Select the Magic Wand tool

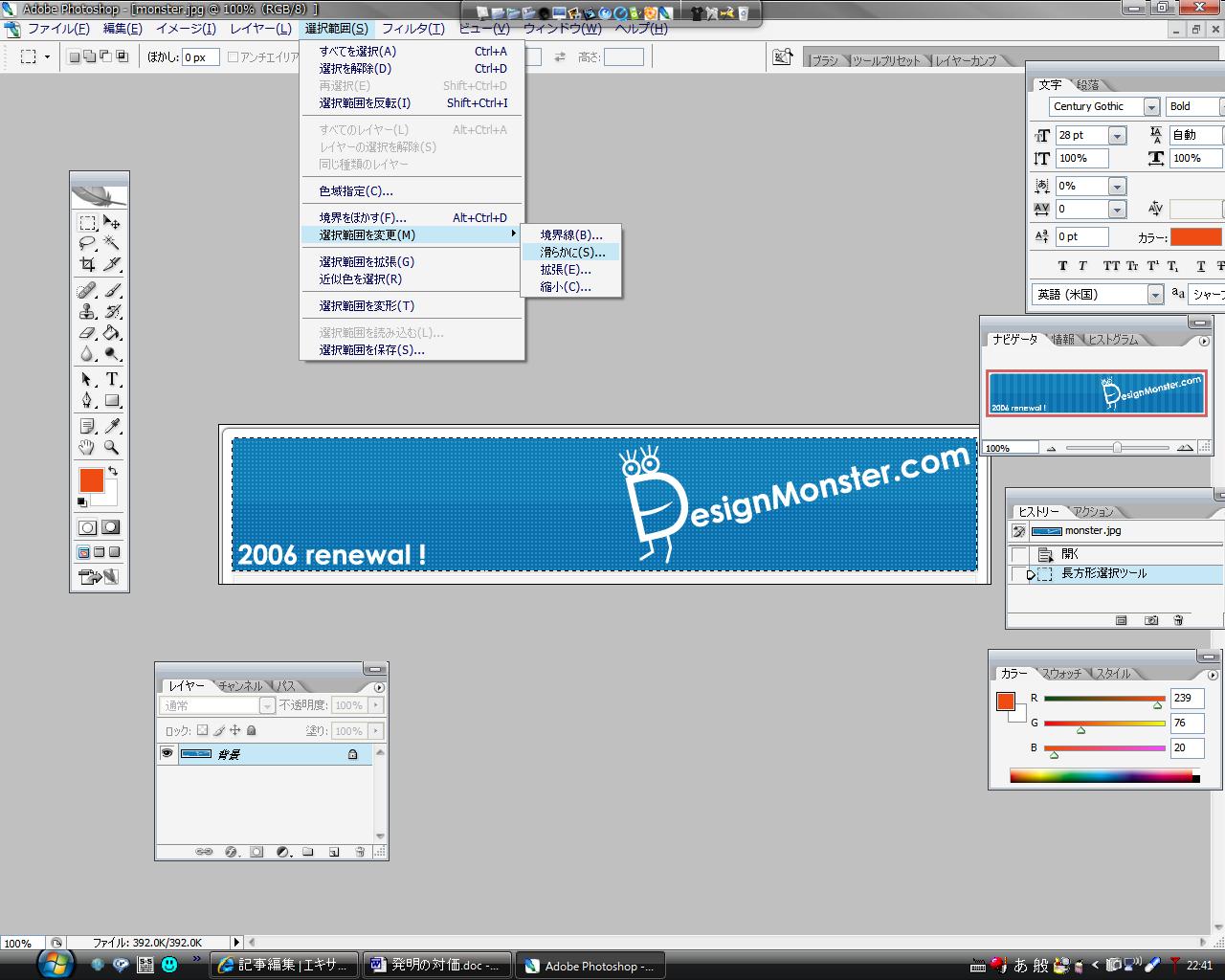pyautogui.click(x=112, y=243)
